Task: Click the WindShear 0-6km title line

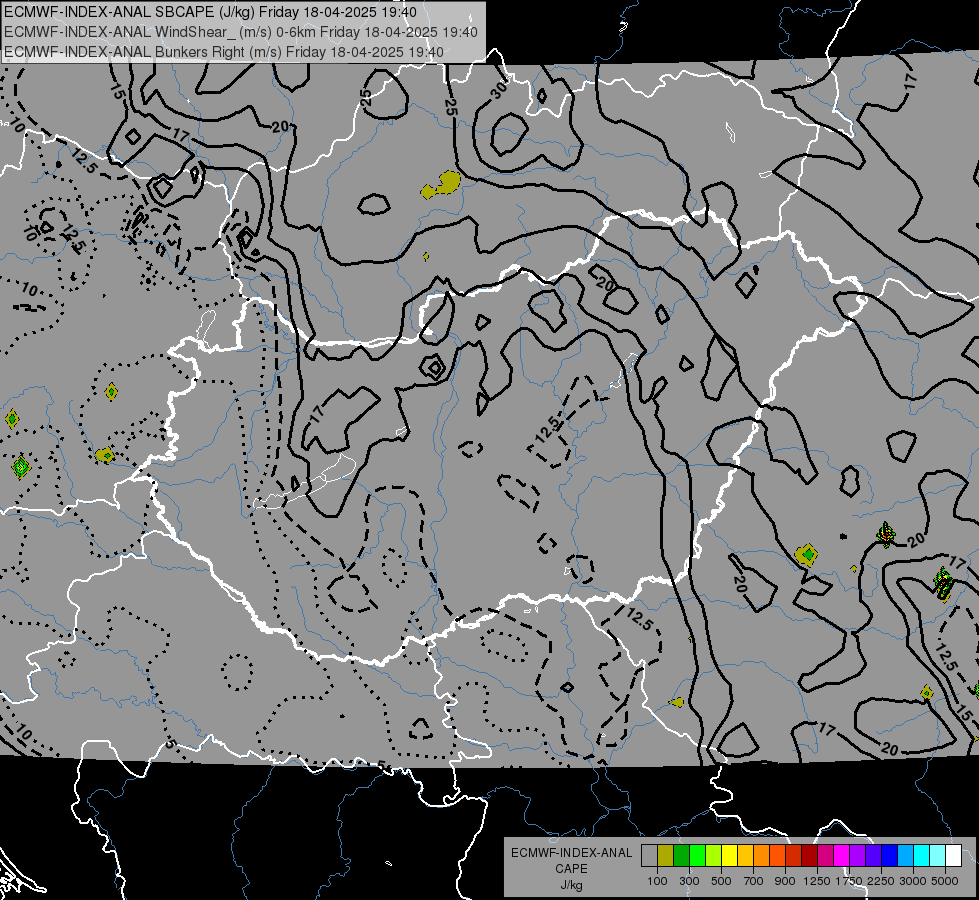Action: [x=240, y=32]
